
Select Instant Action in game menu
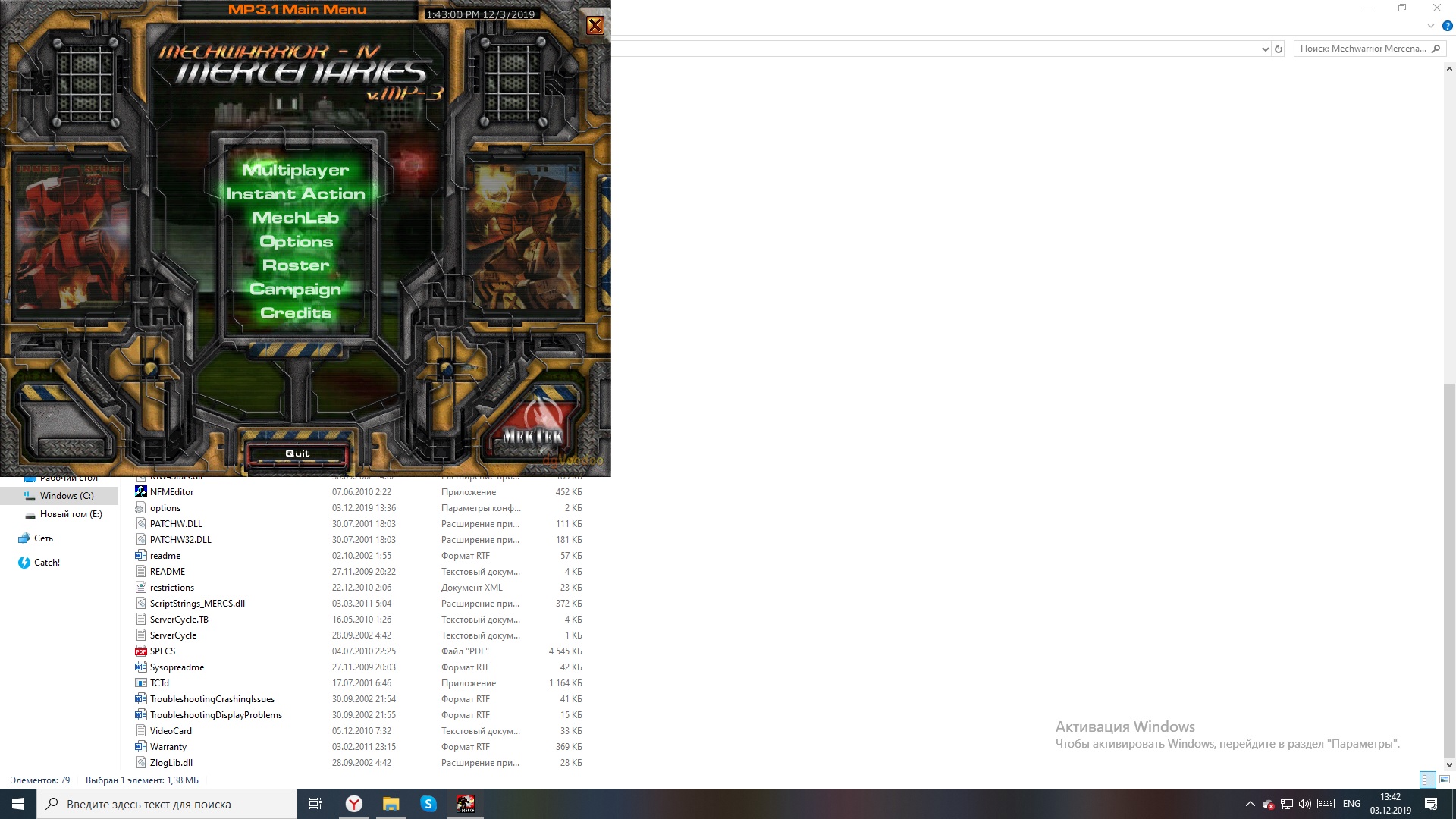click(x=295, y=194)
